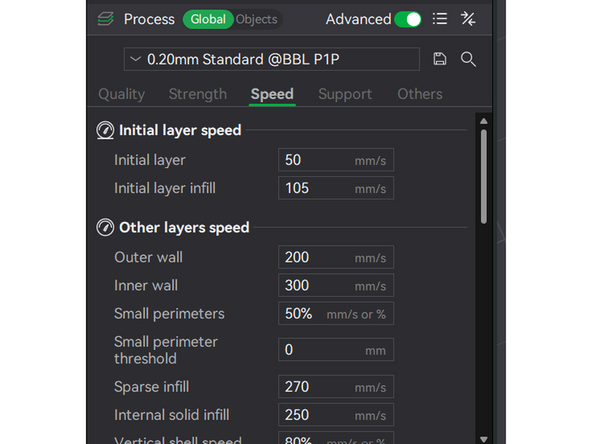Search process settings with magnifier icon

pos(468,59)
